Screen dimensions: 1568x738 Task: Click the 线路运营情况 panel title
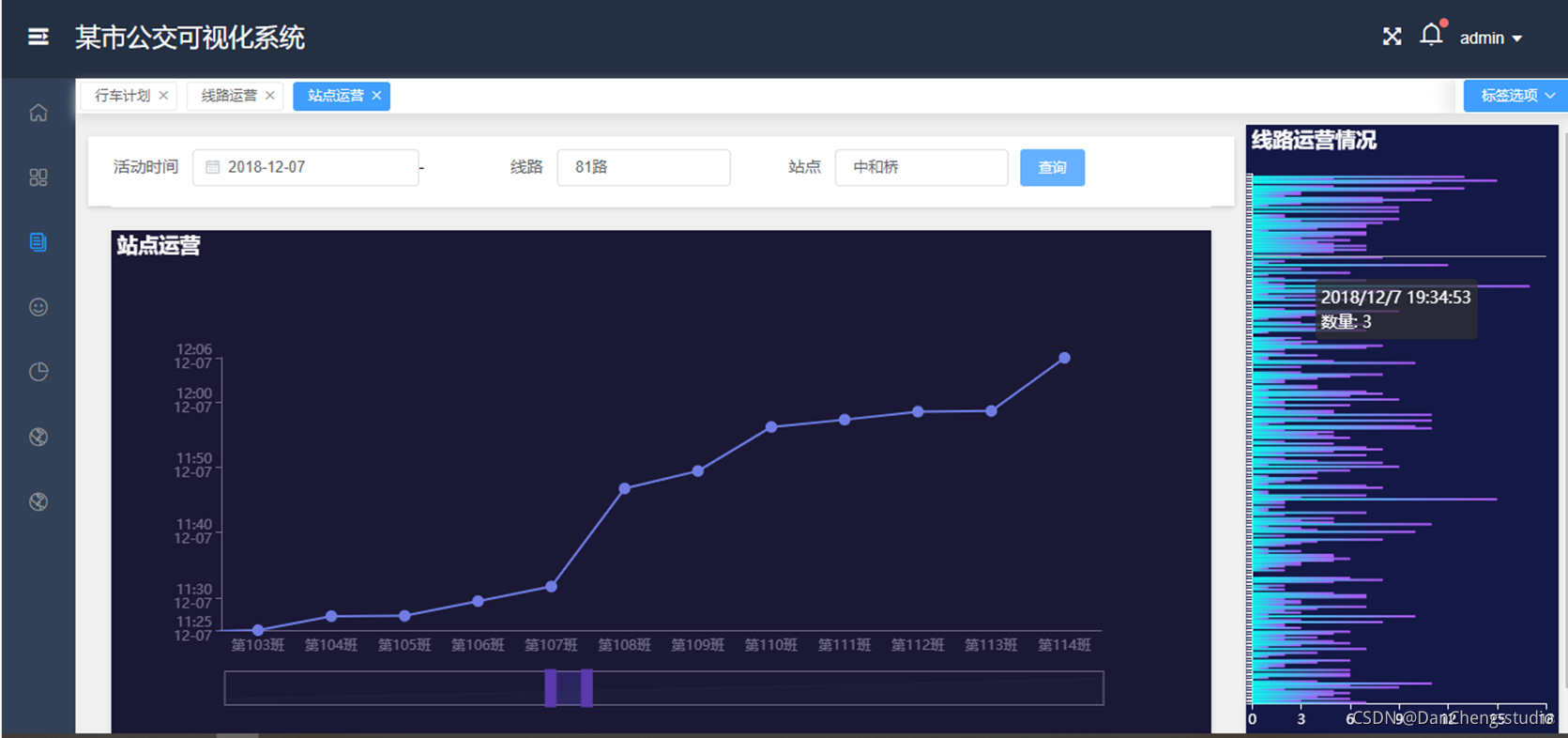click(x=1314, y=141)
